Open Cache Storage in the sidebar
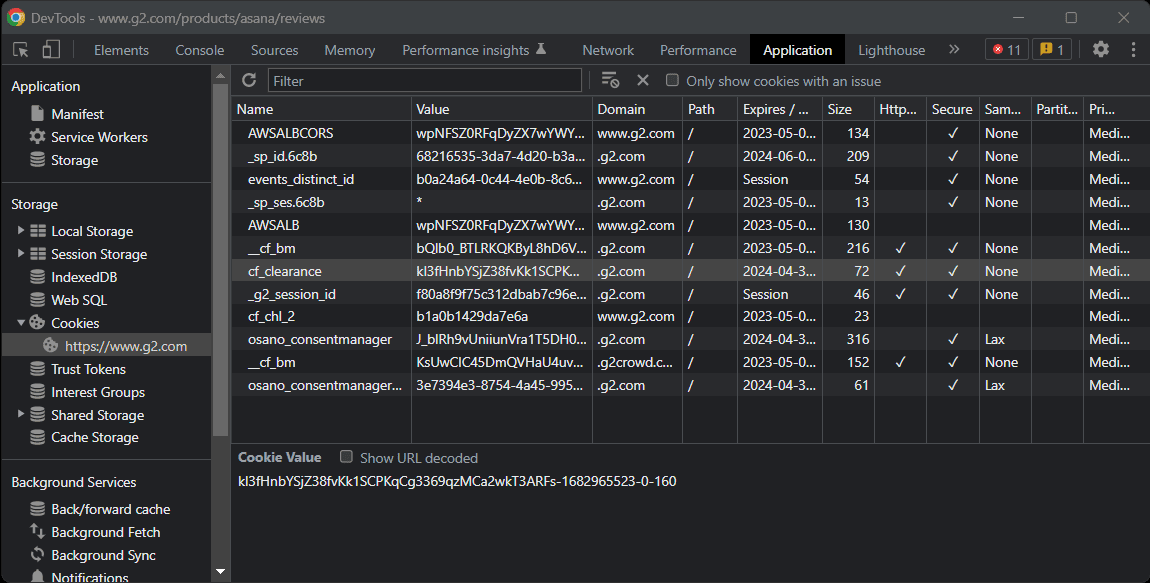Screen dimensions: 1150x583 click(95, 437)
